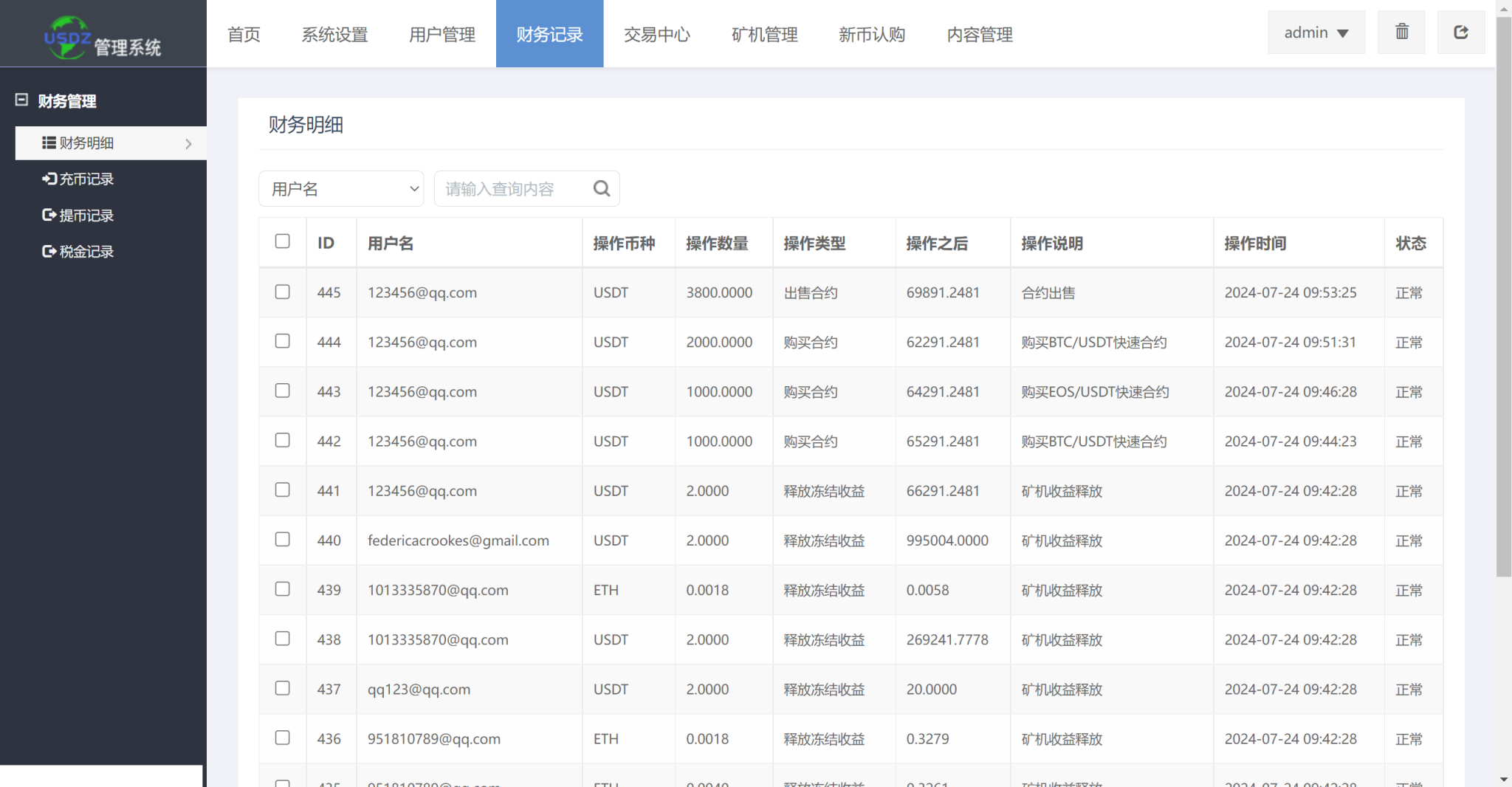Open the 用户名 search field dropdown
This screenshot has width=1512, height=787.
pyautogui.click(x=341, y=189)
